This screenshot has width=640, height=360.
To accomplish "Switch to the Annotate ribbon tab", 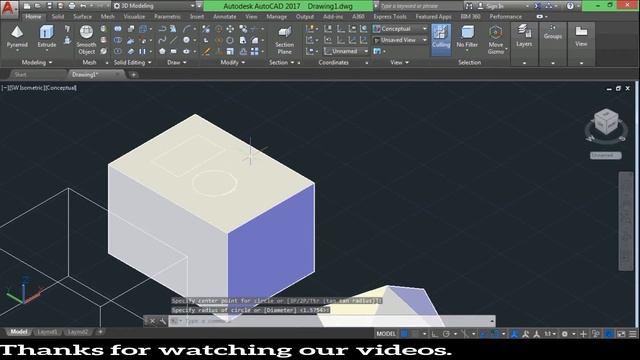I will point(225,17).
